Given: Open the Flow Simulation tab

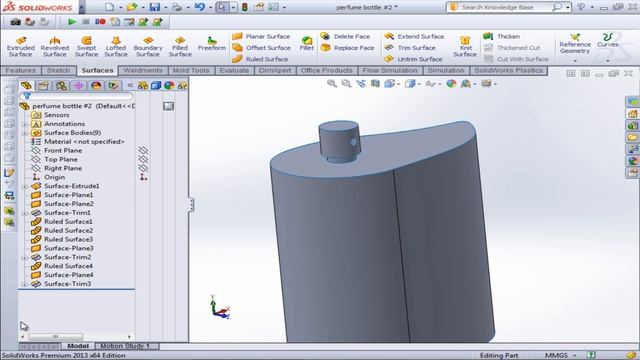Looking at the screenshot, I should [x=390, y=70].
